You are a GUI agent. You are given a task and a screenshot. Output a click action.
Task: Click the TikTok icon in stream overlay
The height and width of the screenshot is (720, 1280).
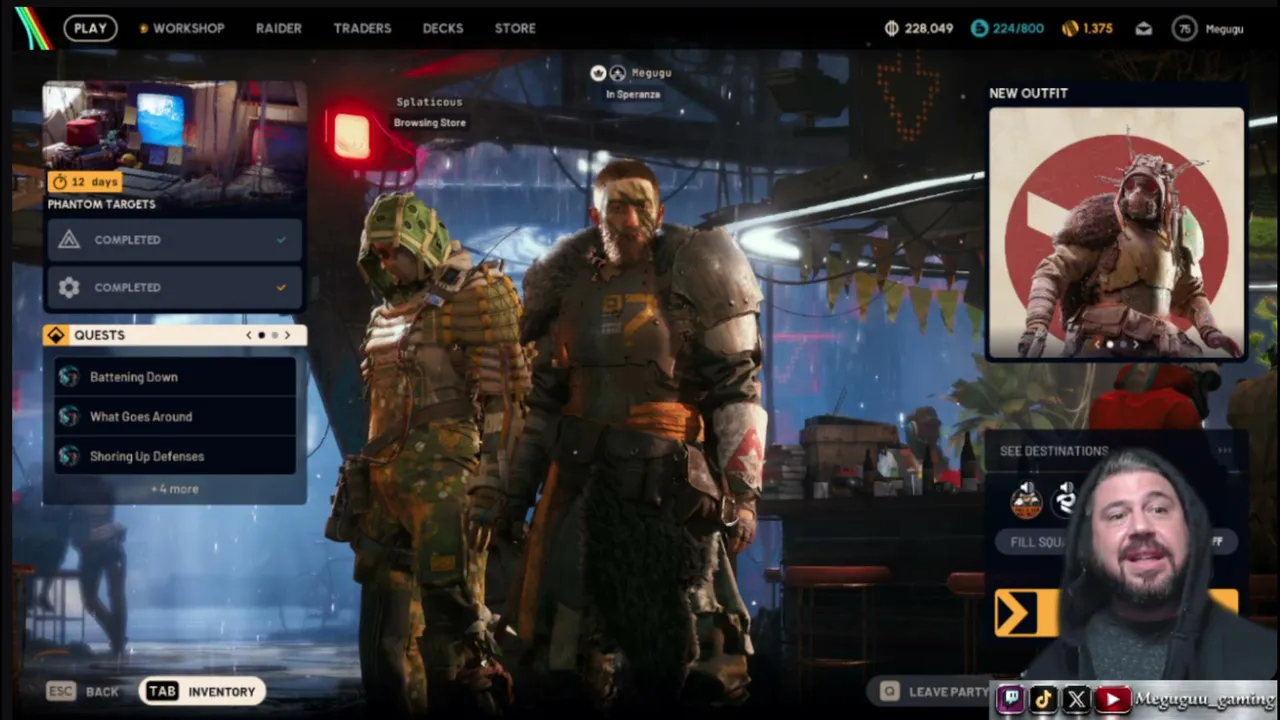[1043, 699]
